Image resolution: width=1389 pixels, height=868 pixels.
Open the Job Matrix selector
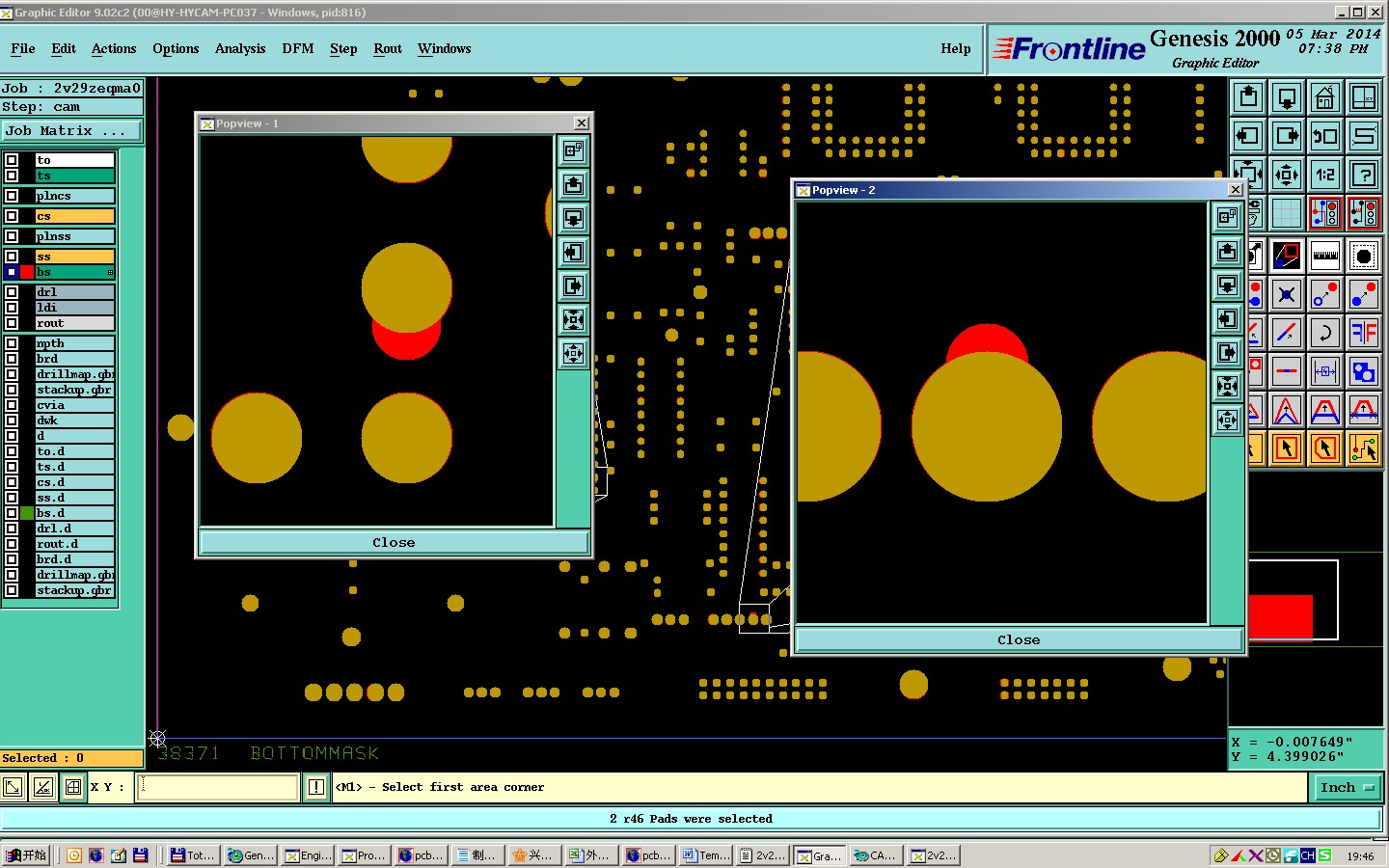click(71, 130)
